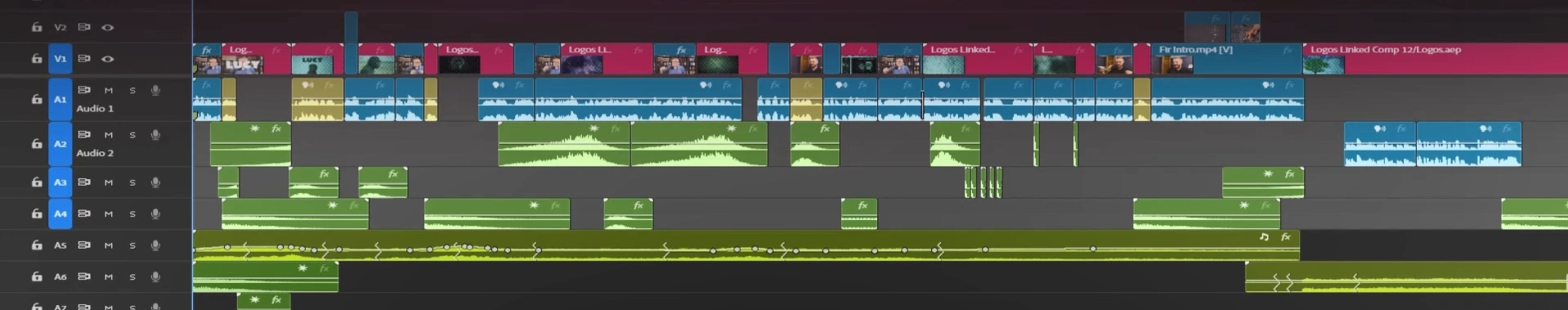Select the LUCY title clip thumbnail on V1
The image size is (1568, 310).
tap(243, 65)
